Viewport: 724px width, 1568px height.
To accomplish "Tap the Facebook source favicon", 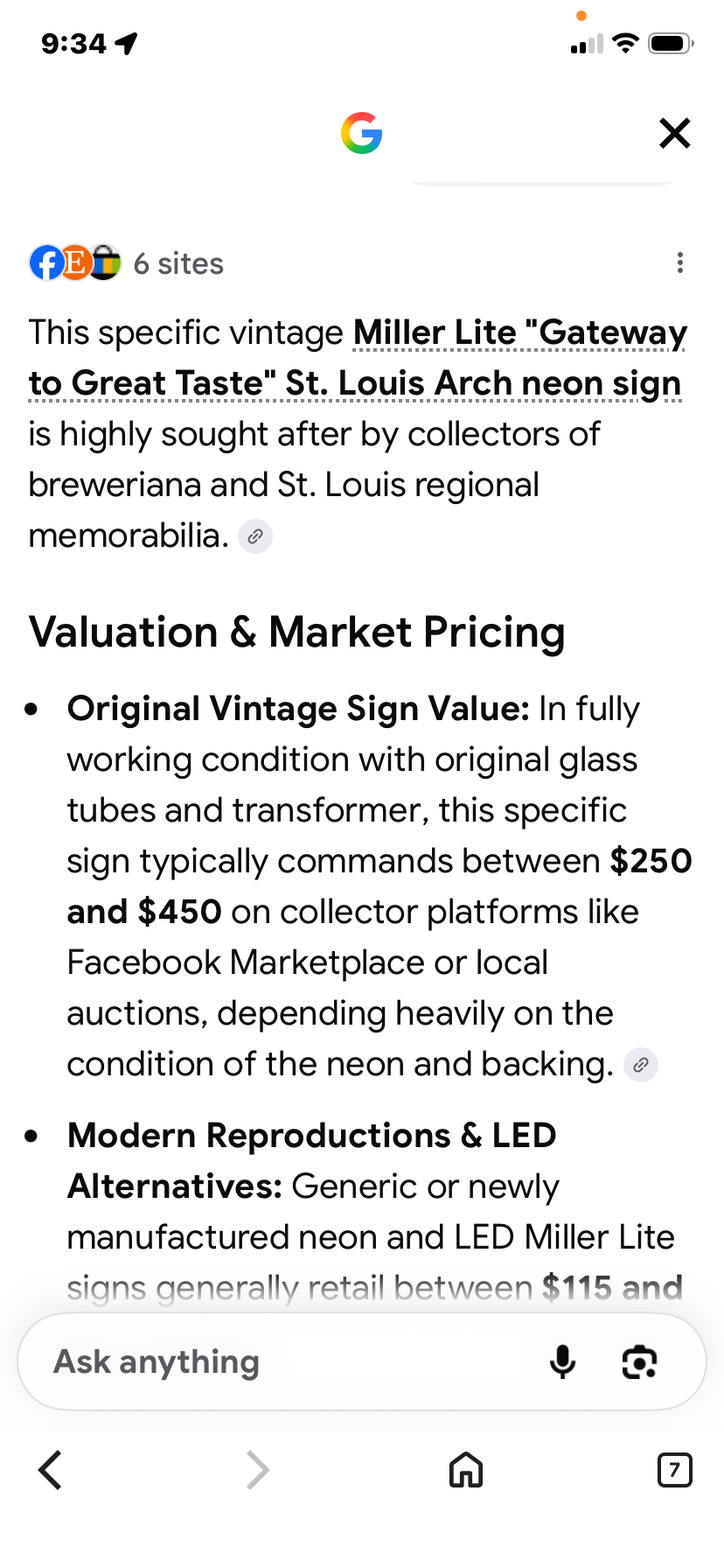I will (47, 262).
